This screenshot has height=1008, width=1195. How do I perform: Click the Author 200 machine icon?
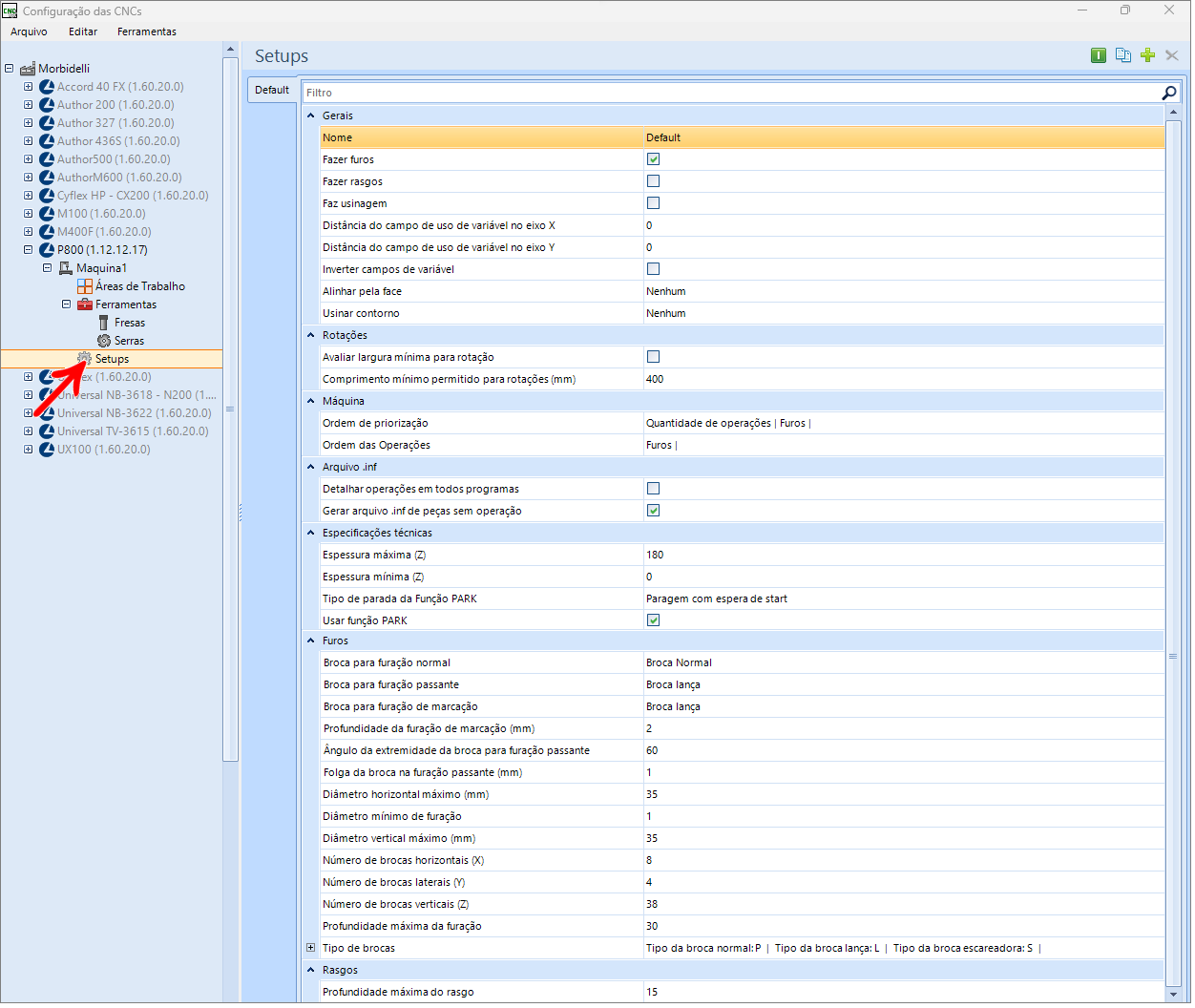click(47, 105)
